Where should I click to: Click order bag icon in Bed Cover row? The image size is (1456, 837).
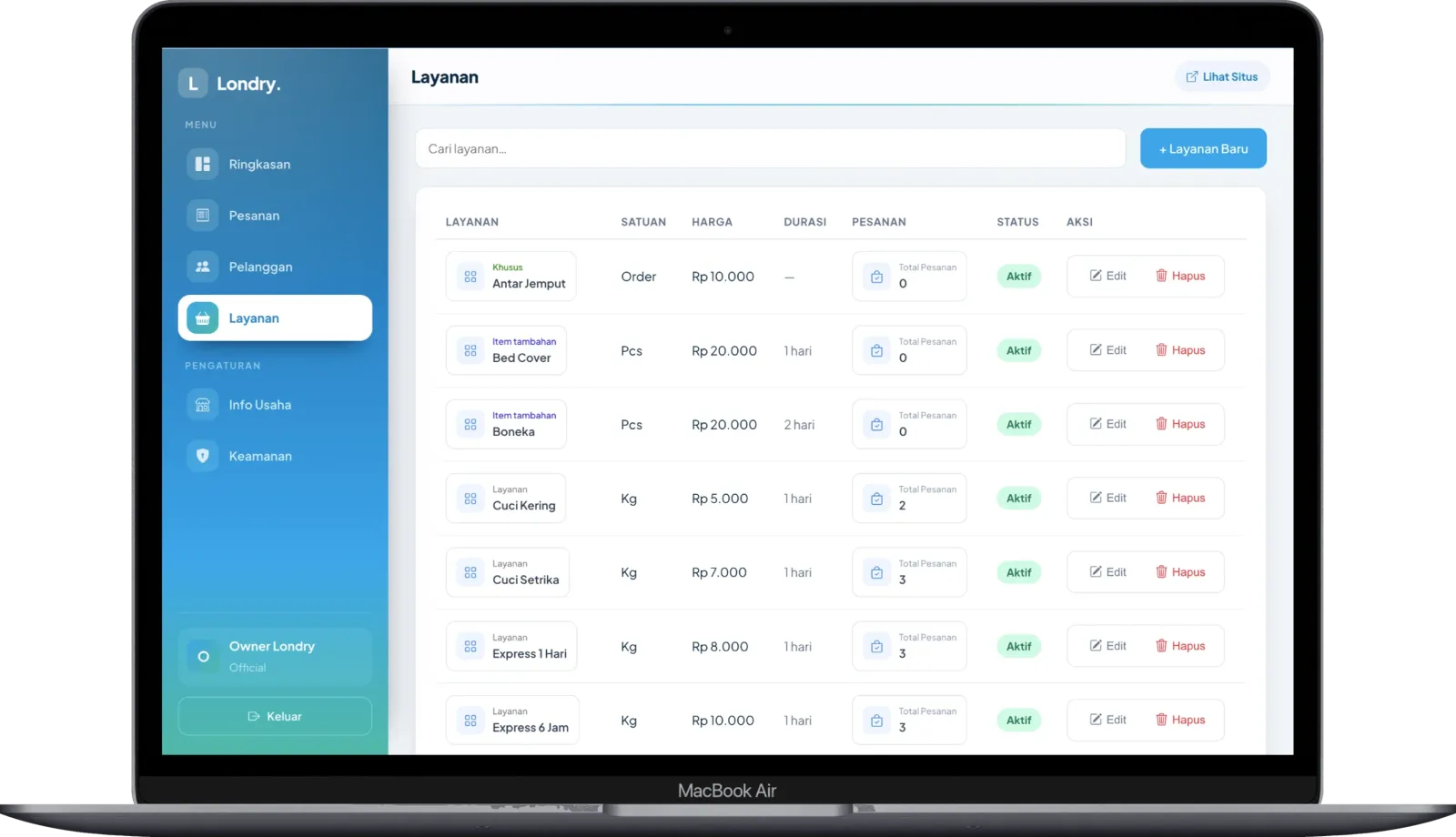pyautogui.click(x=876, y=350)
